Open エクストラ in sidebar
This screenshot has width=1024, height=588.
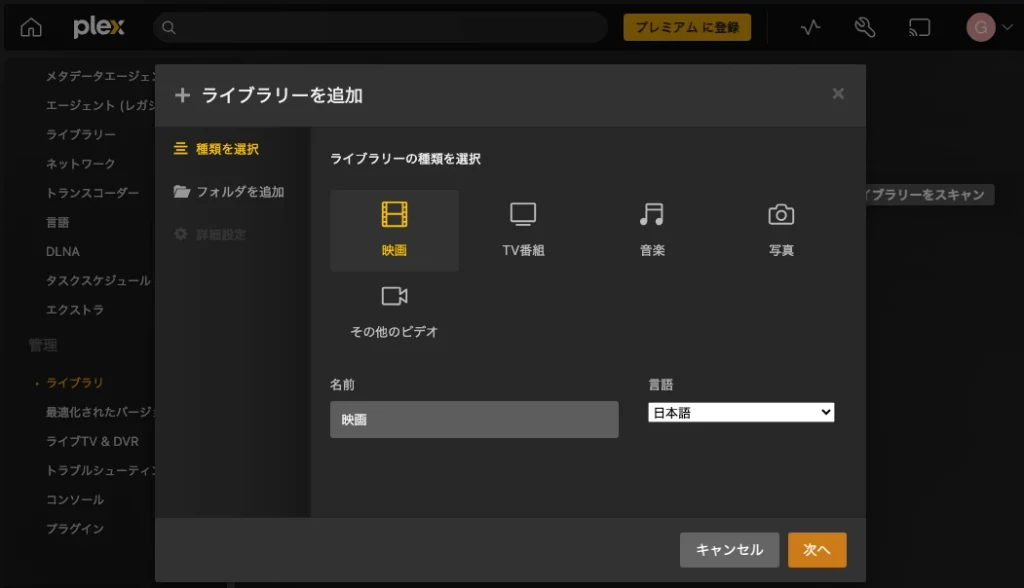tap(74, 310)
